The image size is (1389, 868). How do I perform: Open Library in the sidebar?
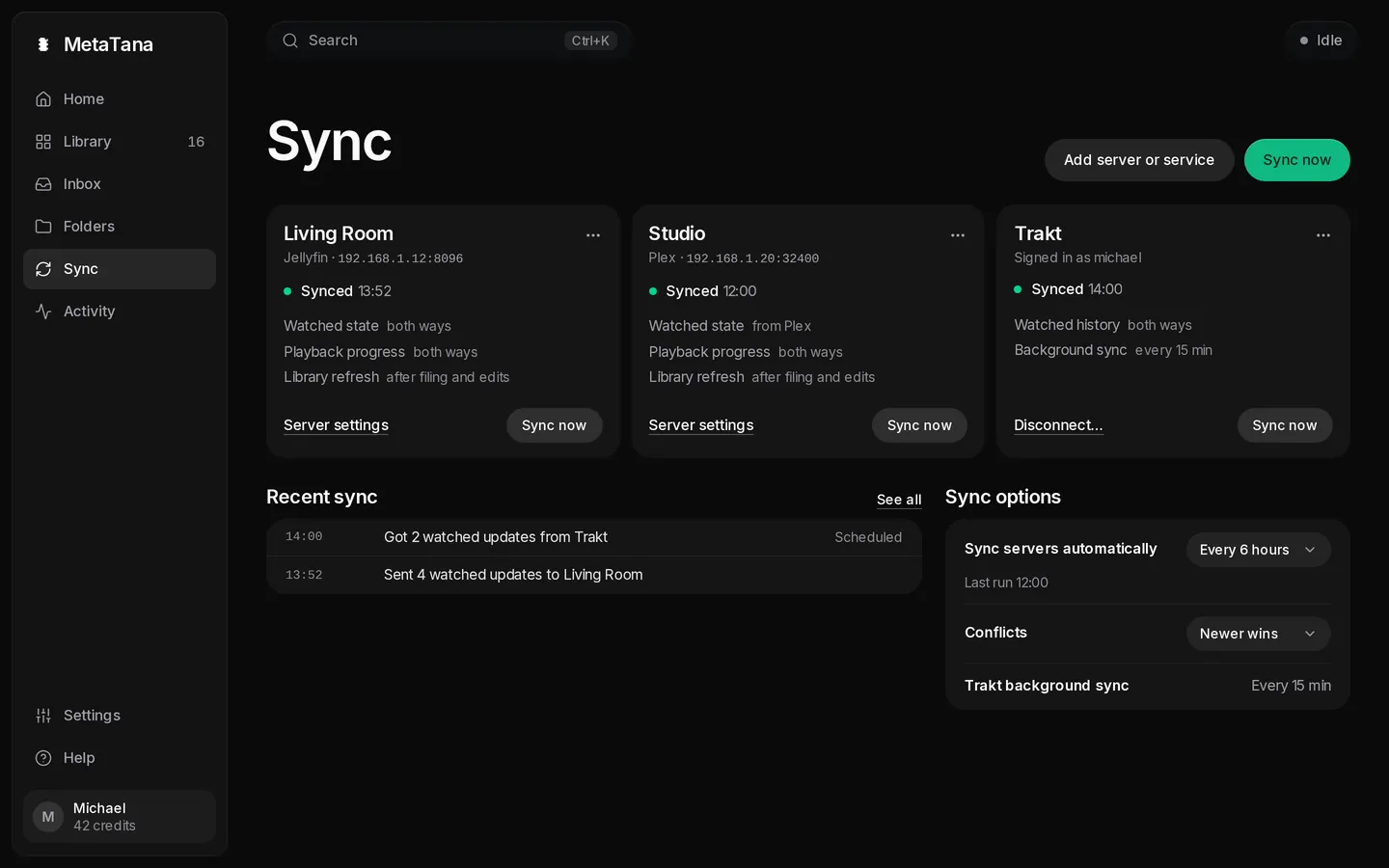(120, 142)
